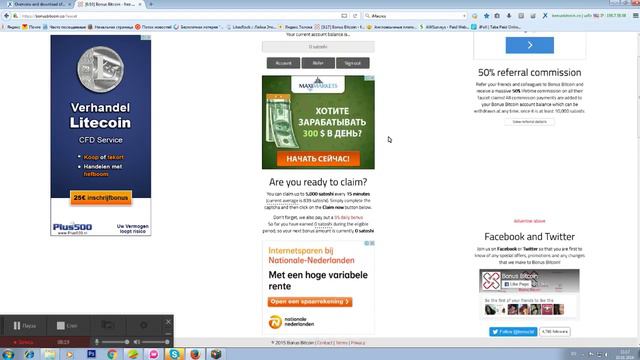Screen dimensions: 640x360
Task: Mute the recorder speaker icon
Action: coord(137,342)
